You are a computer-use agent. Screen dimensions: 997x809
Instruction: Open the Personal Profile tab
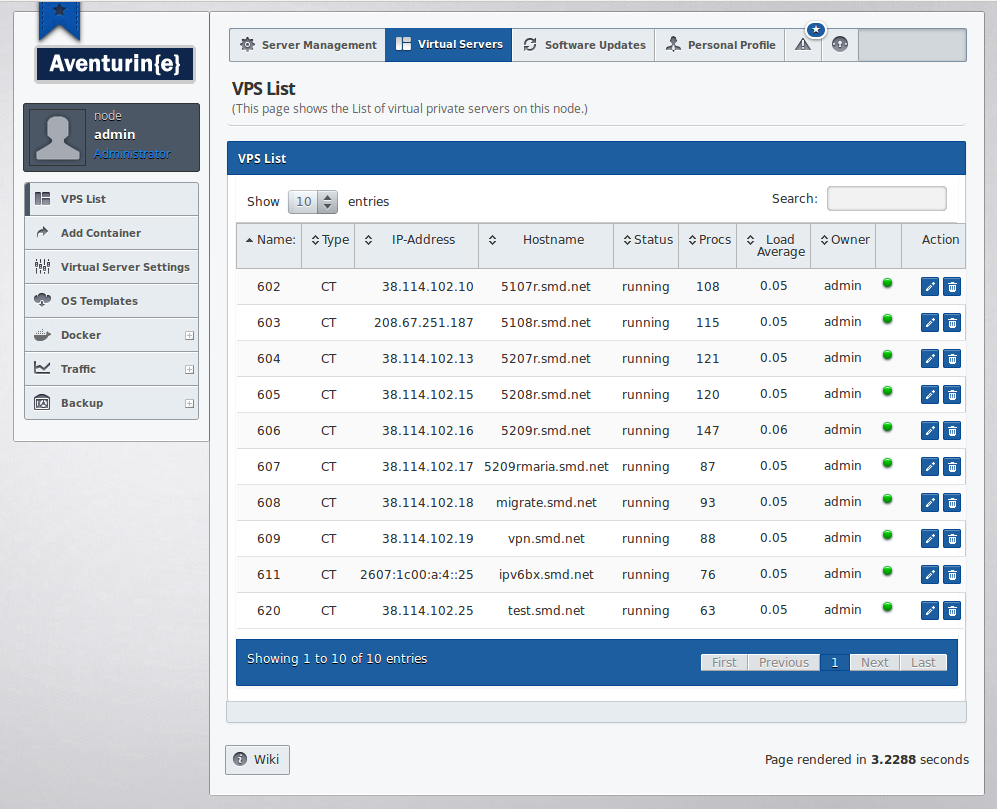pos(720,45)
